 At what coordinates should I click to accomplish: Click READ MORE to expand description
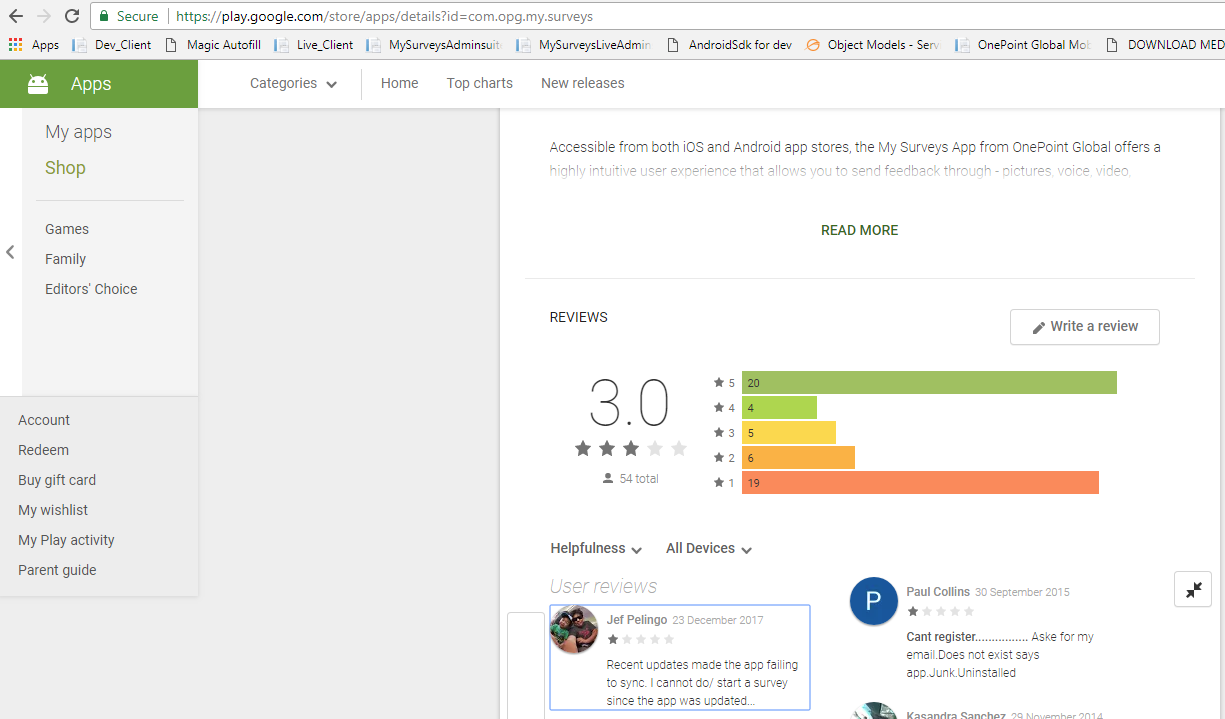pos(859,230)
